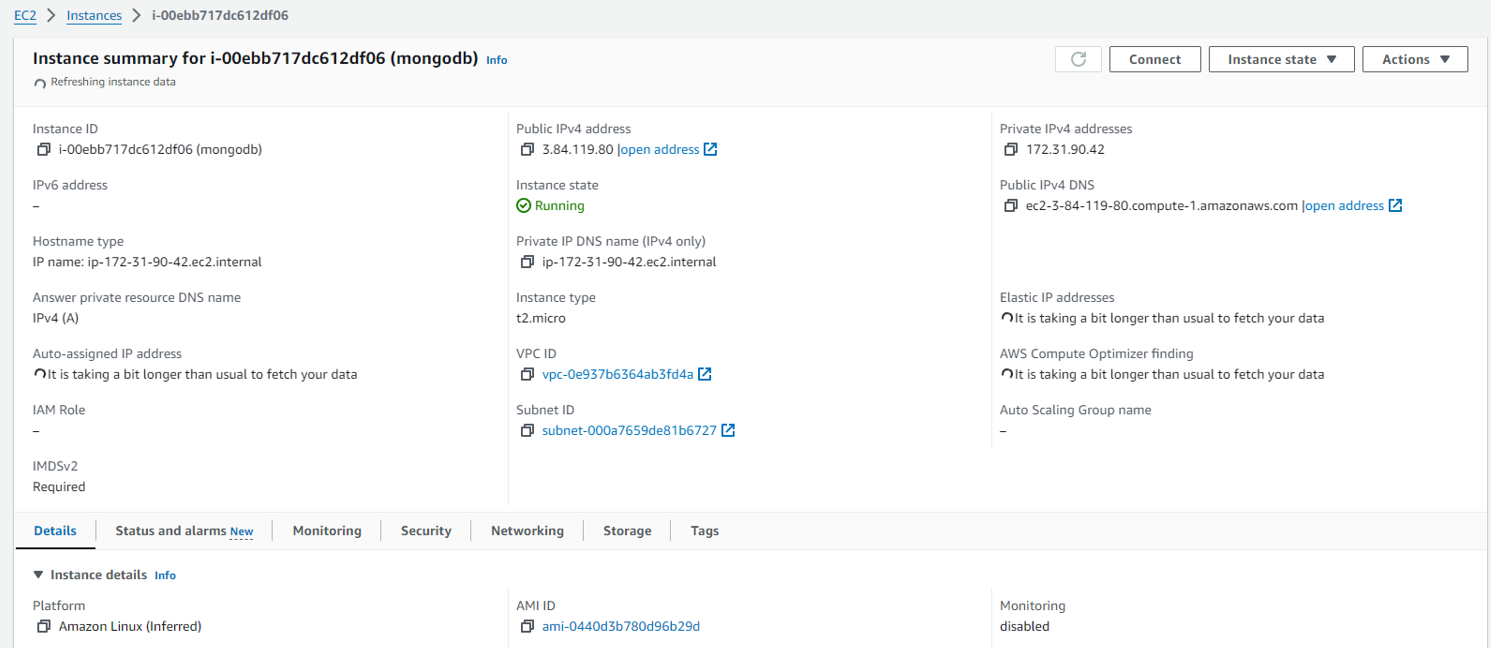The height and width of the screenshot is (648, 1491).
Task: Copy the Private IPv4 address
Action: coord(1011,150)
